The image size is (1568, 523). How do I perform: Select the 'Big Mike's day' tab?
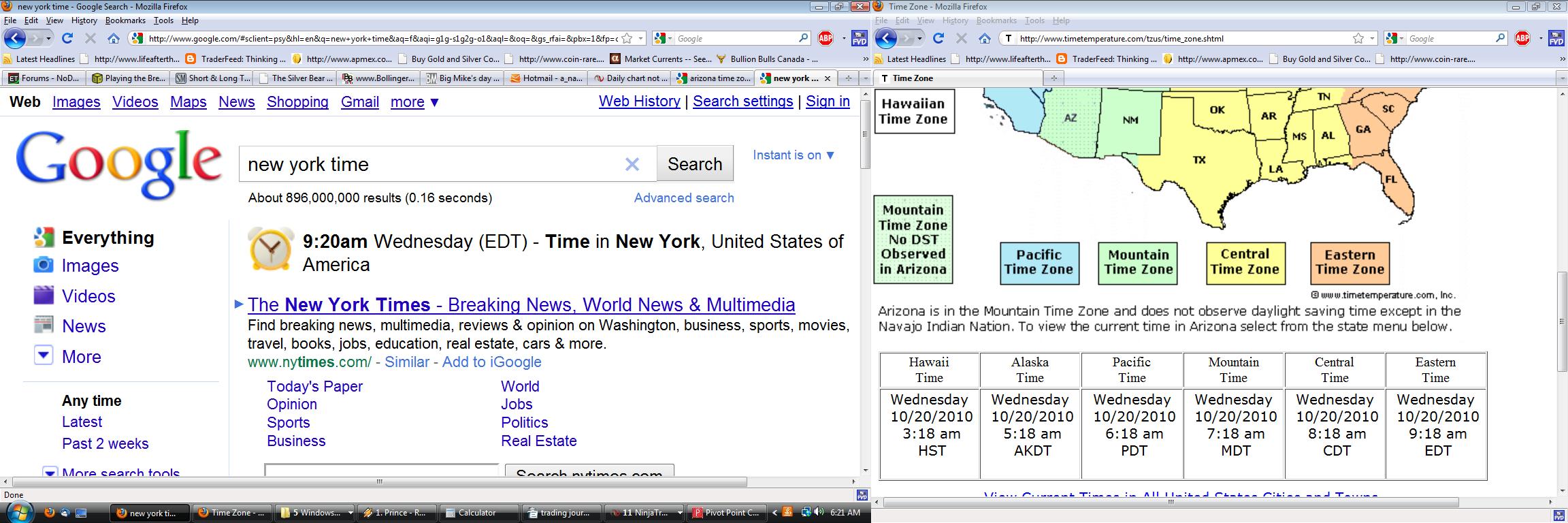tap(463, 78)
